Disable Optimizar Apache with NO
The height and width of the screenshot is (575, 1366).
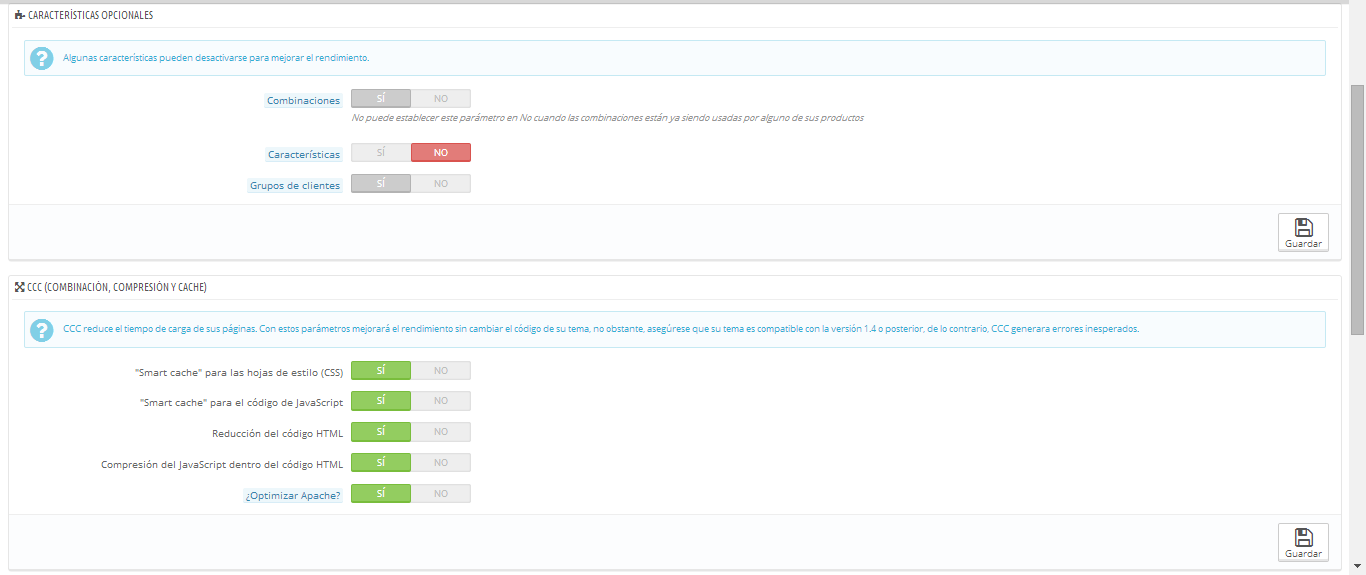(441, 494)
